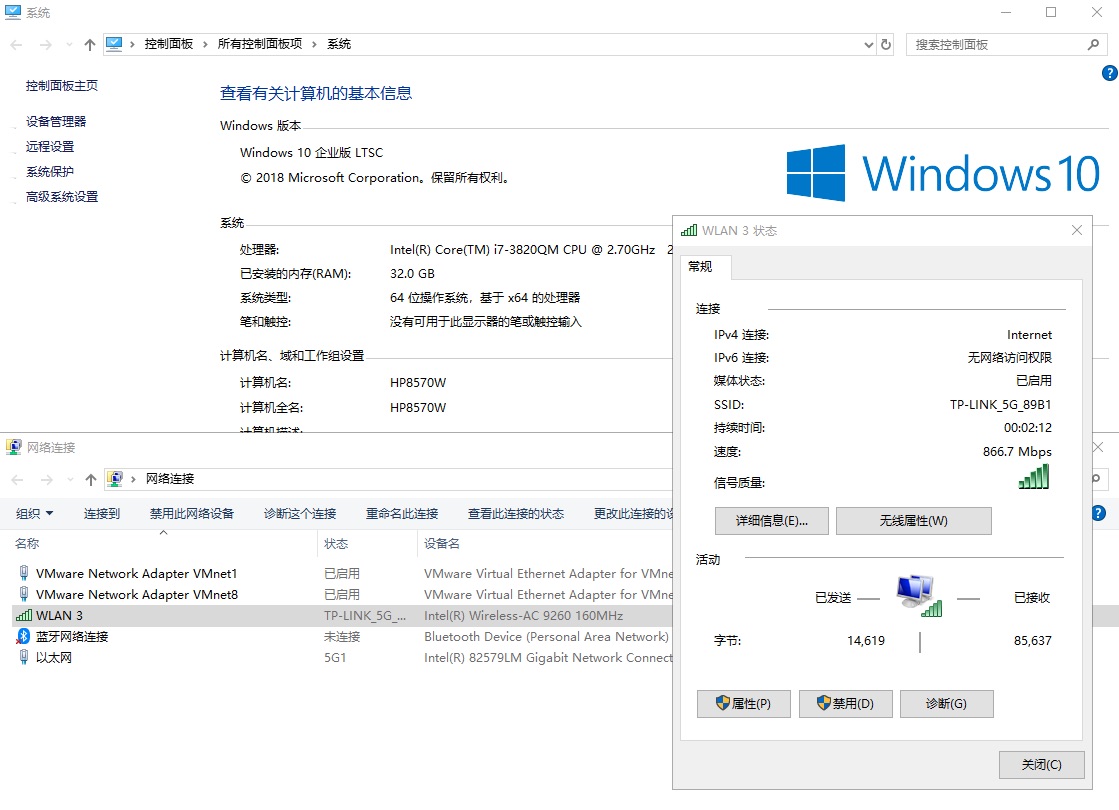The image size is (1119, 810).
Task: Click the 详细信息(E) button
Action: click(771, 520)
